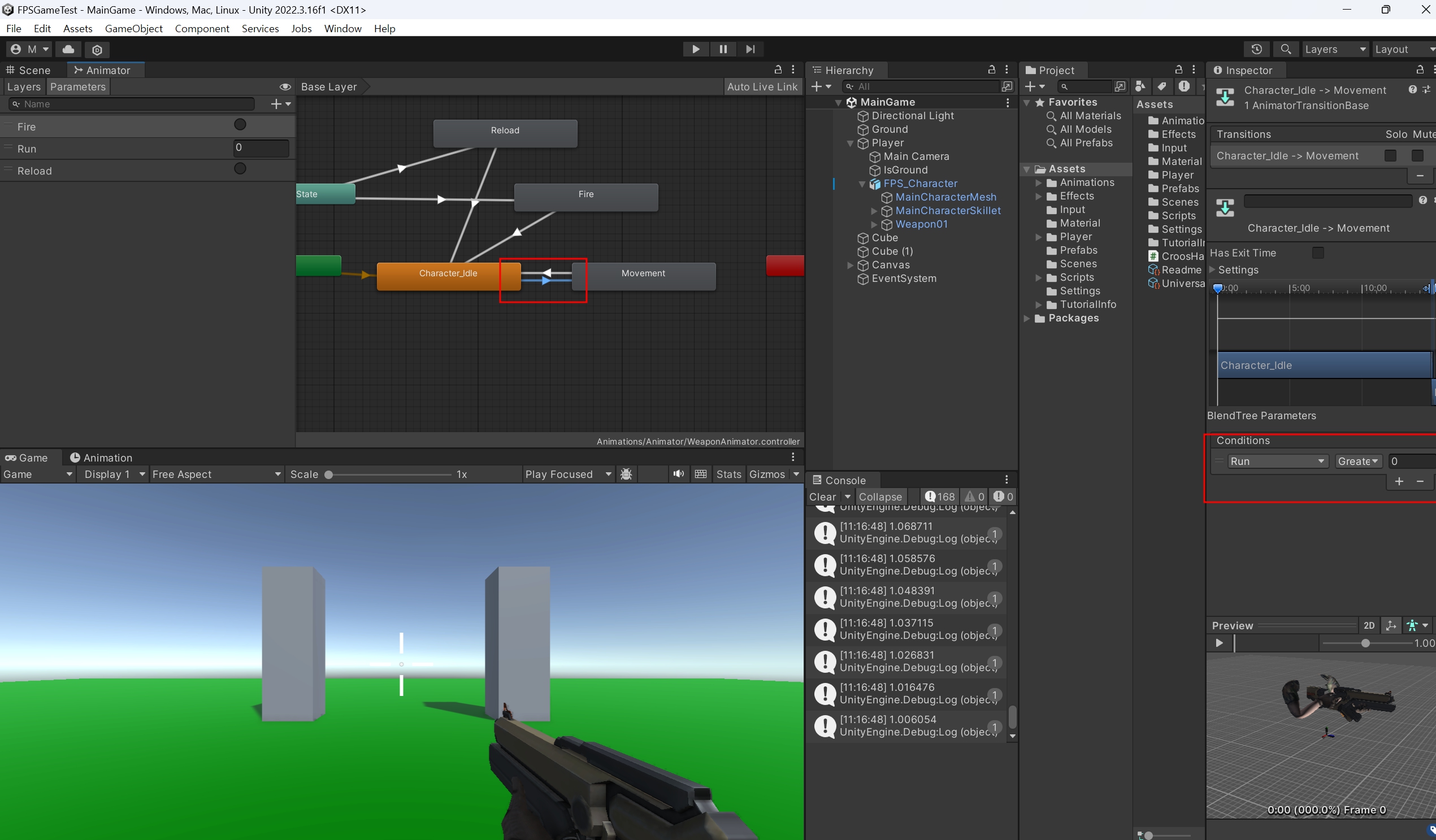Toggle the Game view Stats button
Image resolution: width=1436 pixels, height=840 pixels.
(729, 474)
